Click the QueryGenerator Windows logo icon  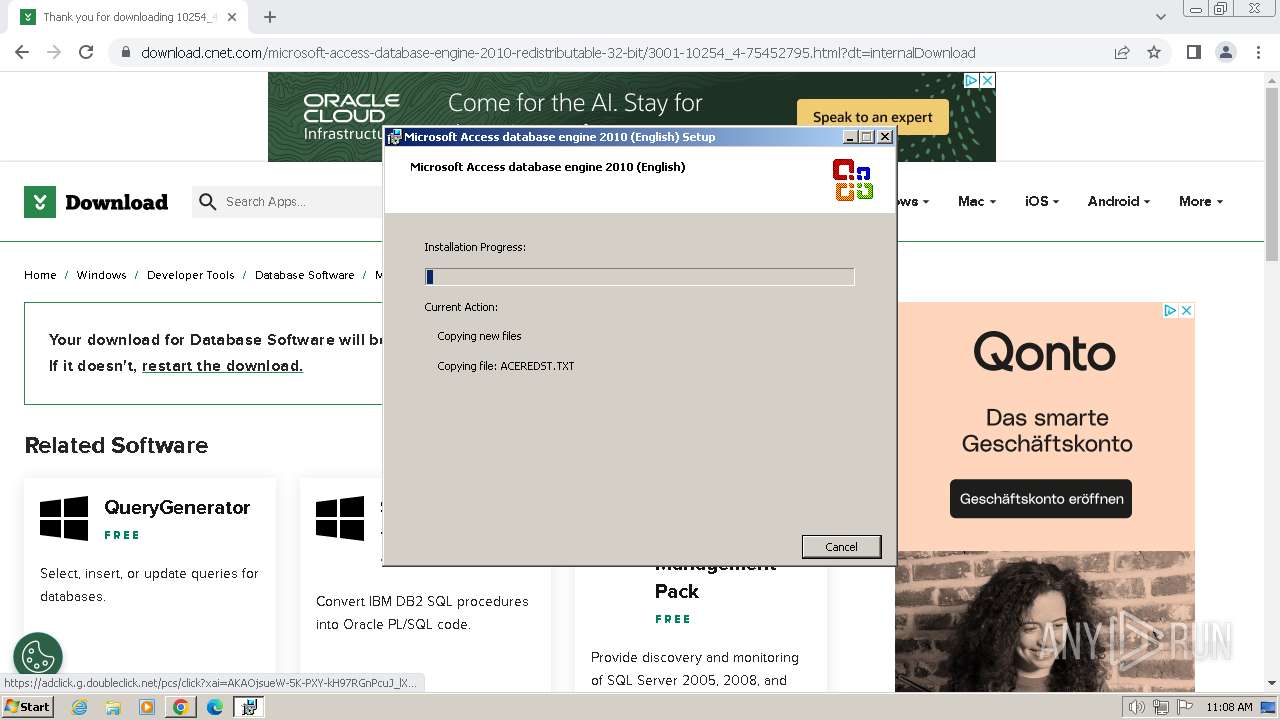[x=64, y=519]
